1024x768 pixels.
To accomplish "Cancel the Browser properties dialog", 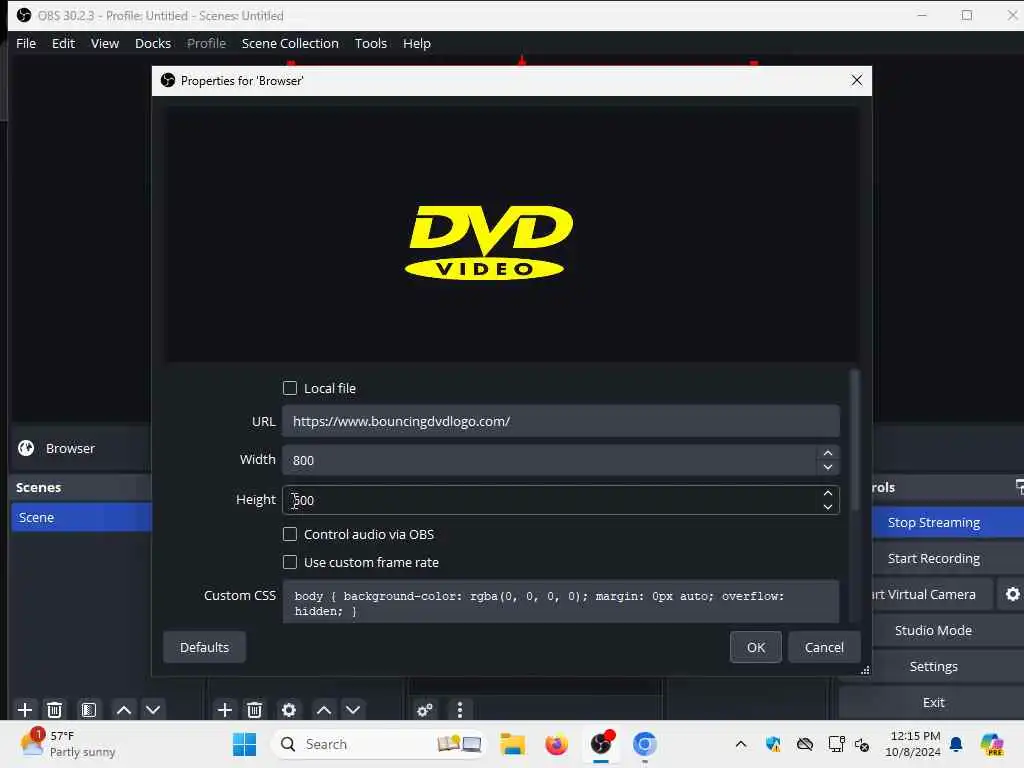I will [824, 647].
